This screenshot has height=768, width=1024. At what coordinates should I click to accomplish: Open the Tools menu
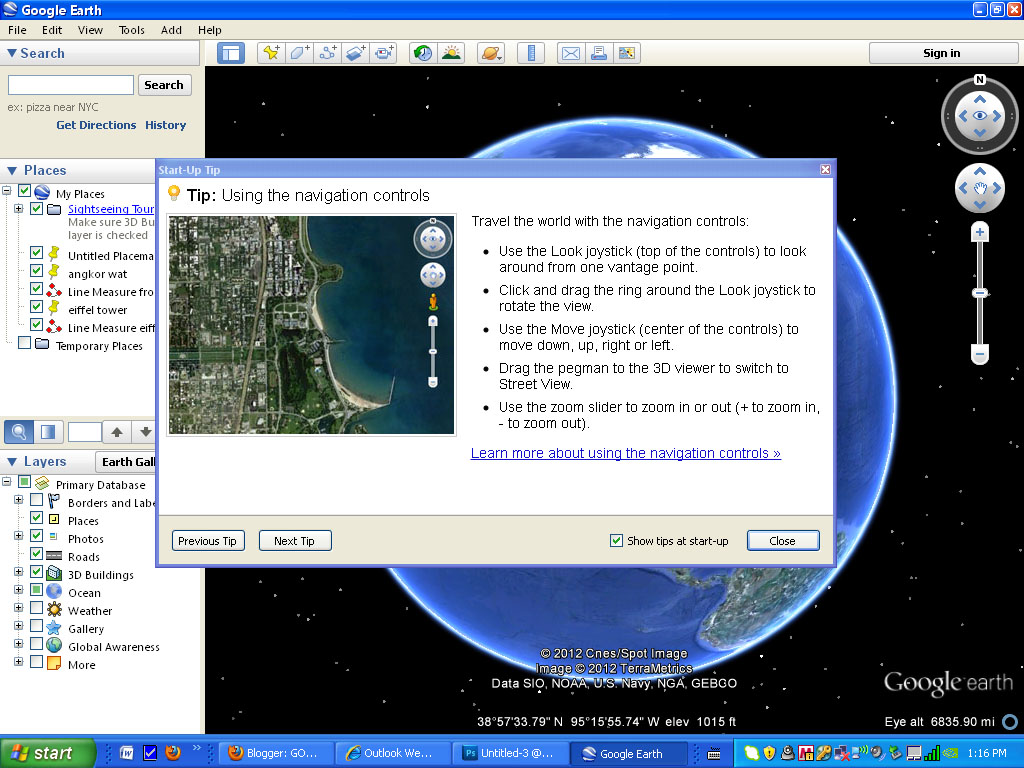click(131, 30)
